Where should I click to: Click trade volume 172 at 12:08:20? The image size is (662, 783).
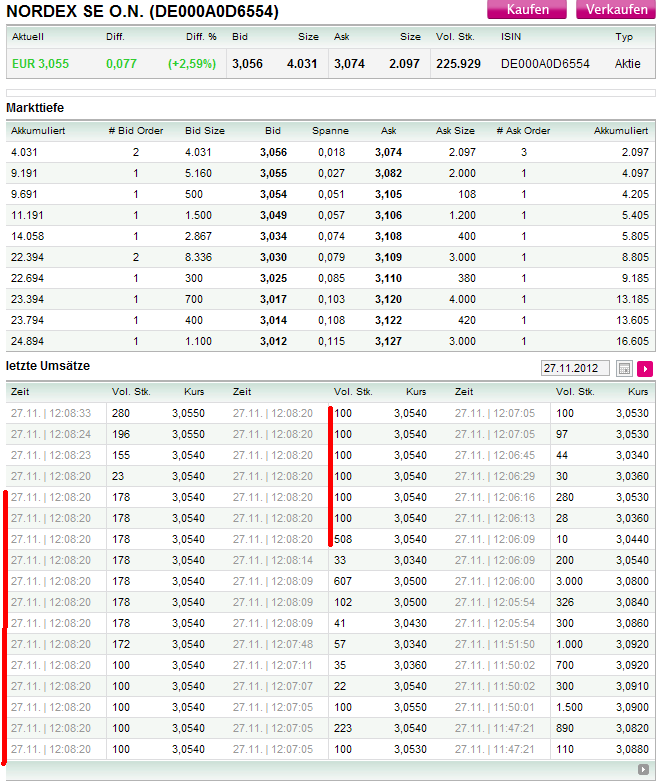[121, 644]
